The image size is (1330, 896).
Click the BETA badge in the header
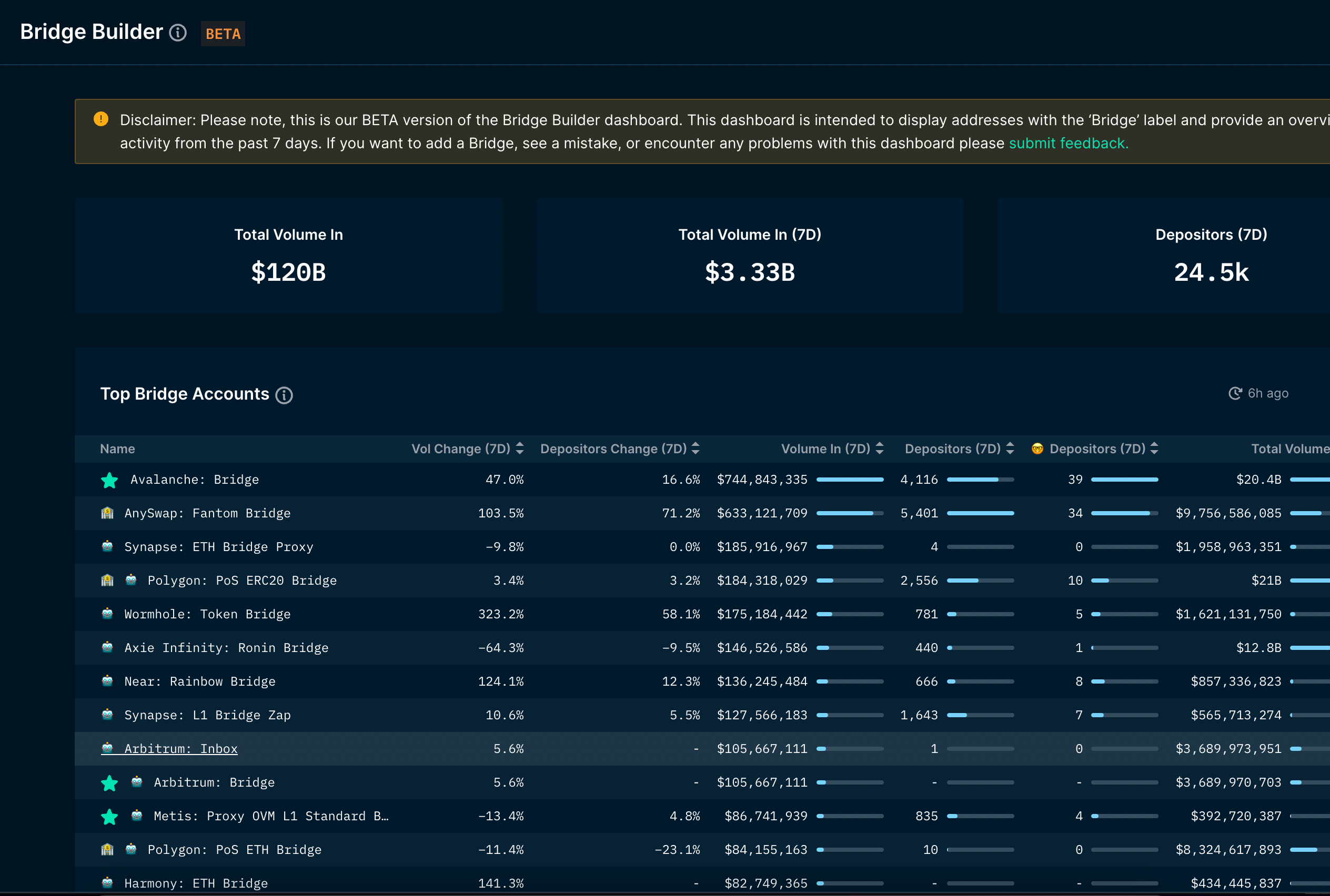tap(223, 34)
